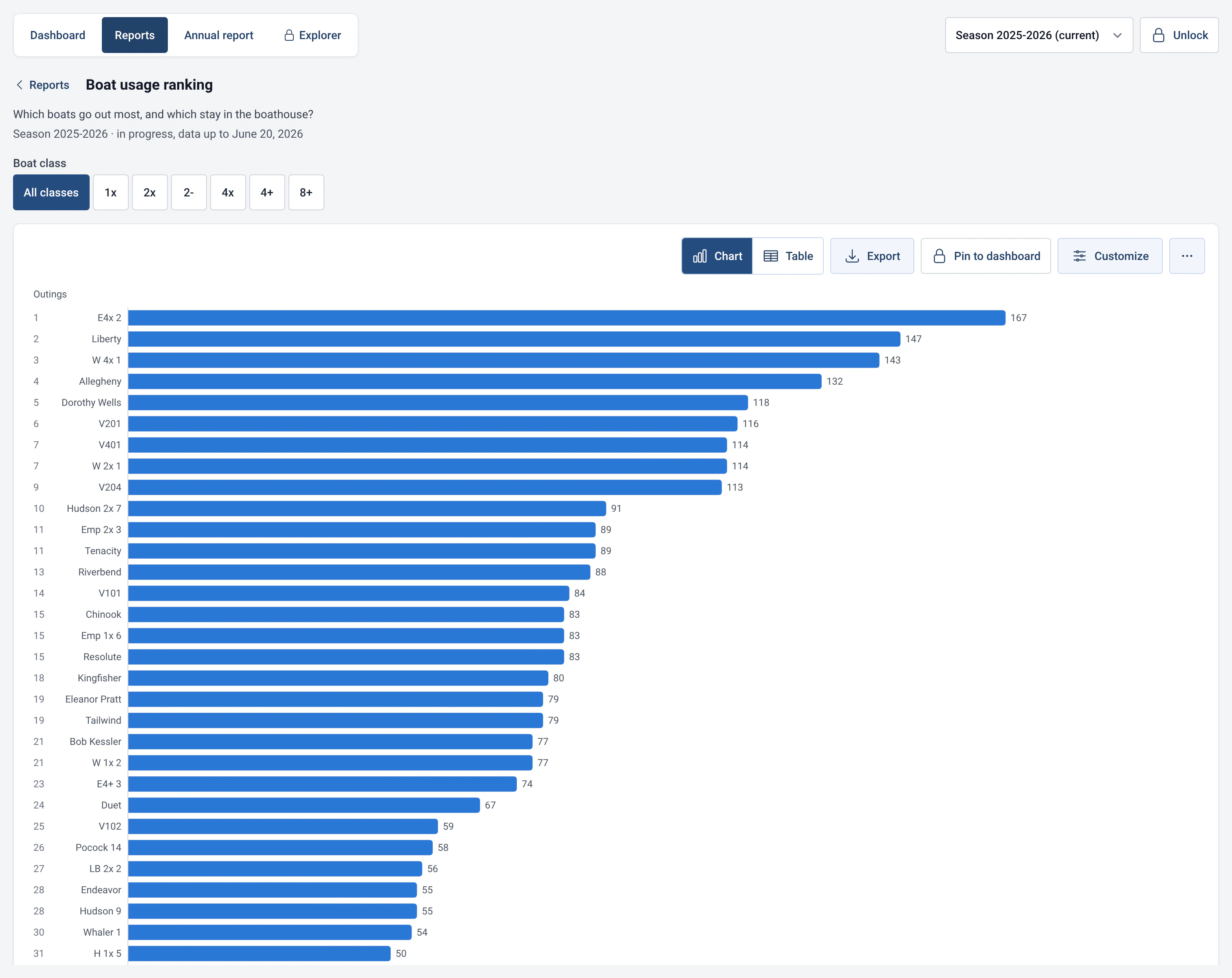Open the Season 2025-2026 dropdown
1232x978 pixels.
coord(1038,35)
